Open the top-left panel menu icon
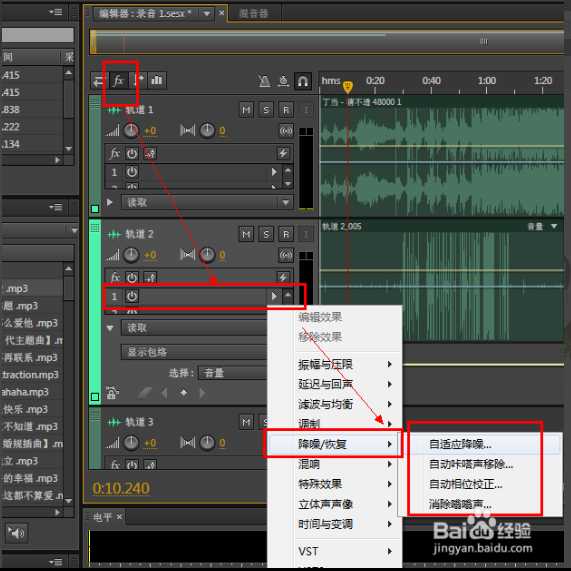This screenshot has width=571, height=571. [56, 12]
